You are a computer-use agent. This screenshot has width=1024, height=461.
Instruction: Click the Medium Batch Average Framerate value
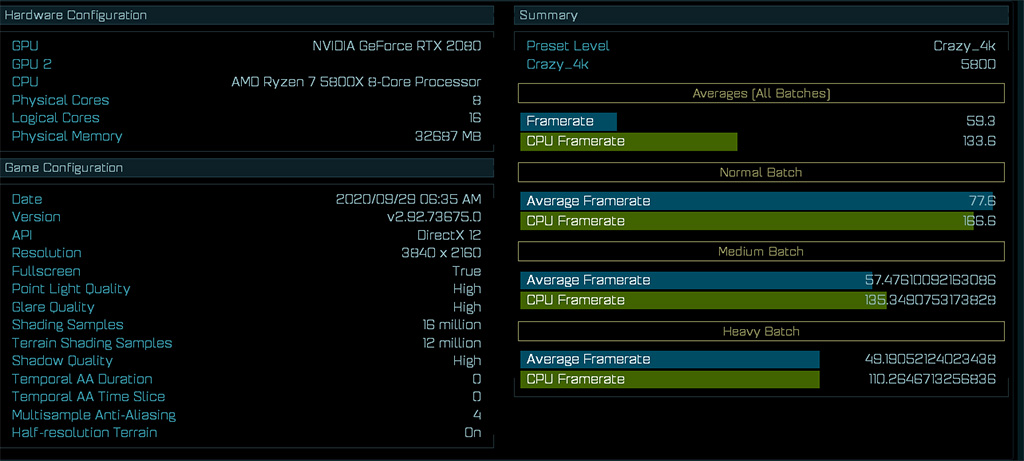(x=930, y=280)
